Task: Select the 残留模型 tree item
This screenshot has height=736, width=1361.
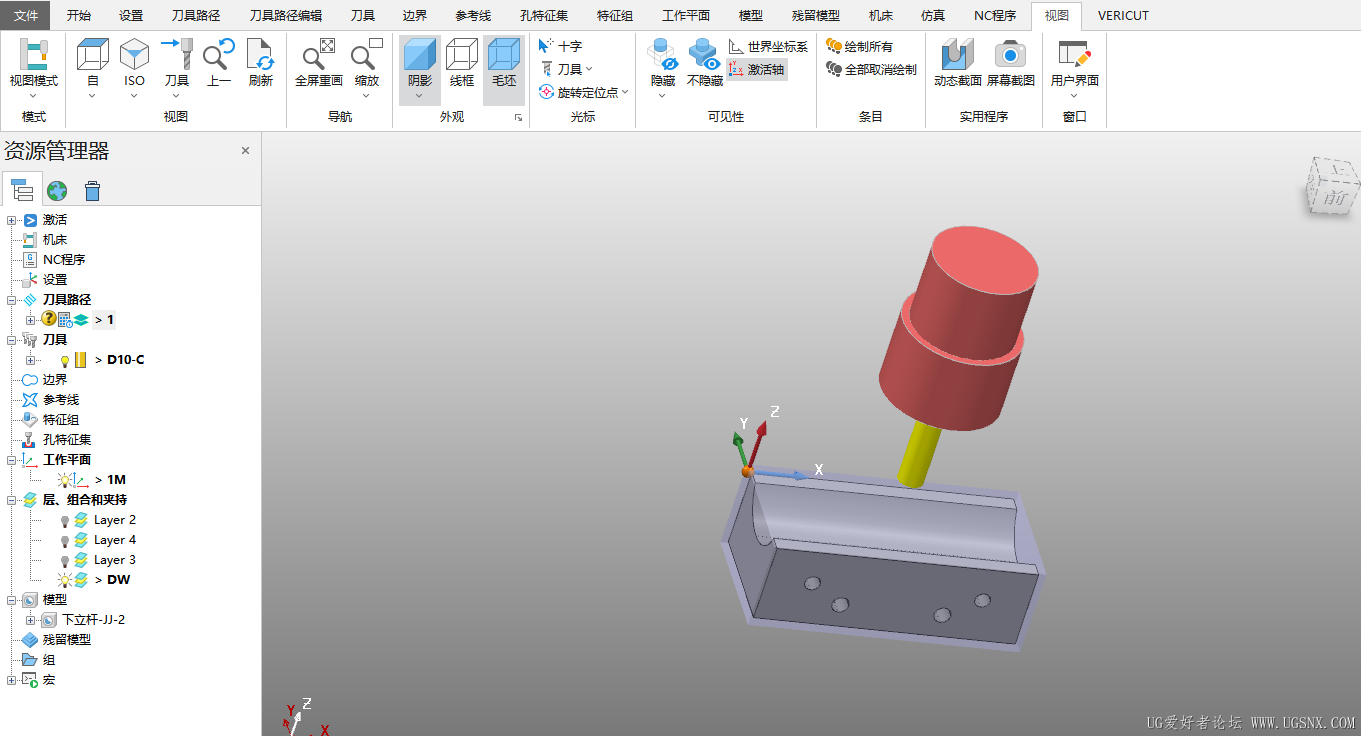Action: tap(67, 640)
